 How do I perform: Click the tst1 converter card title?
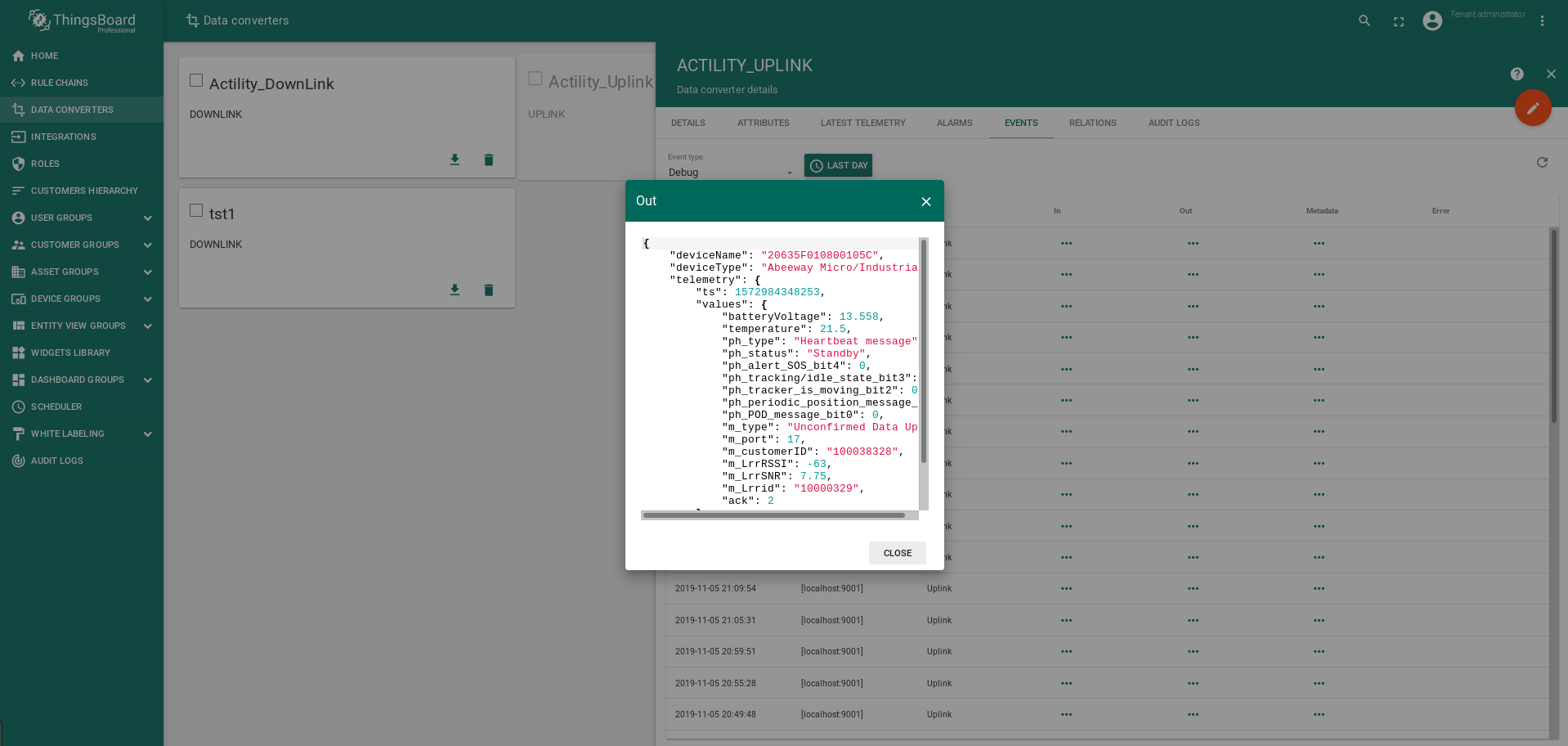pyautogui.click(x=222, y=213)
